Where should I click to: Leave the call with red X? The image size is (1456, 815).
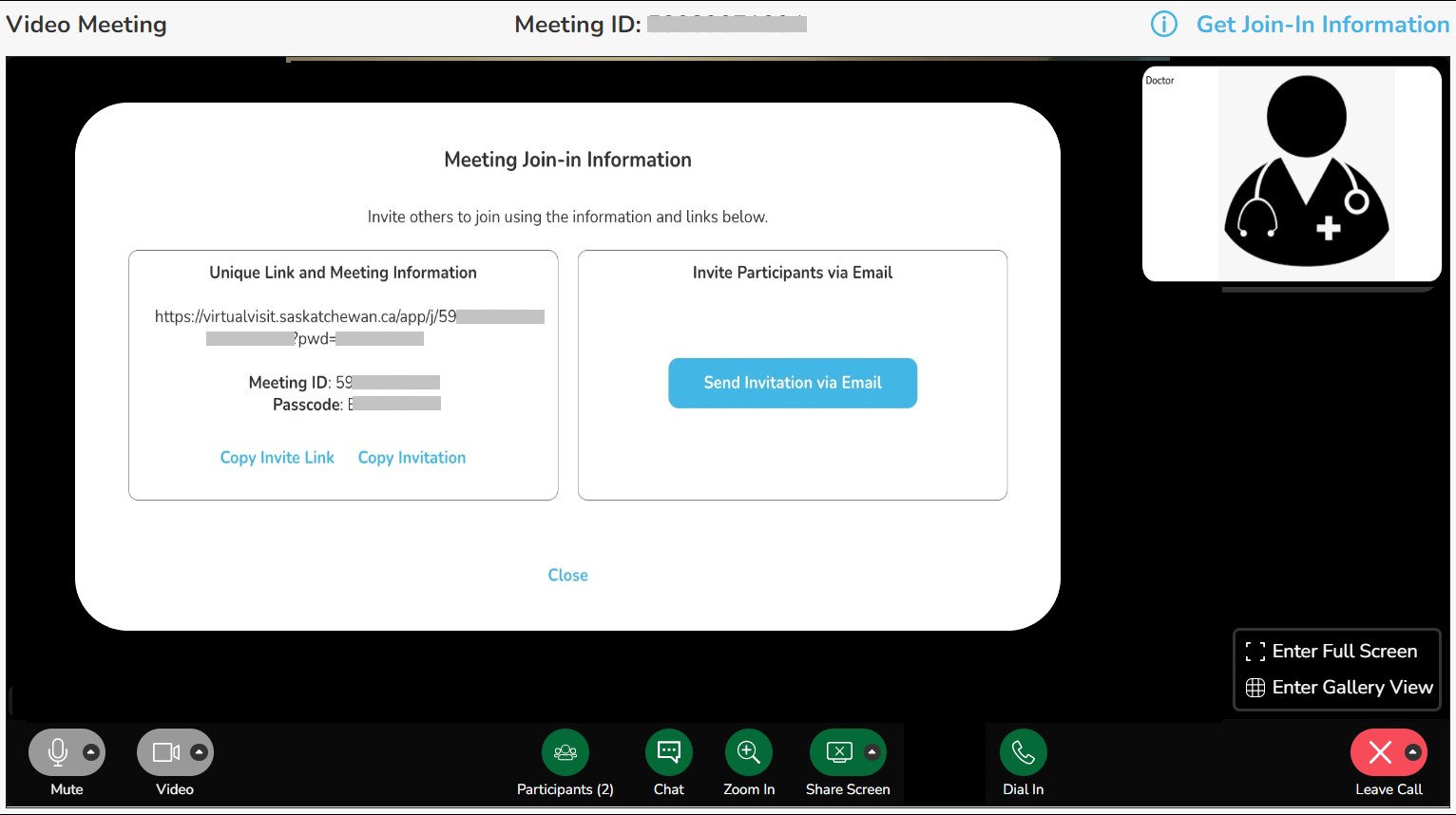point(1380,752)
